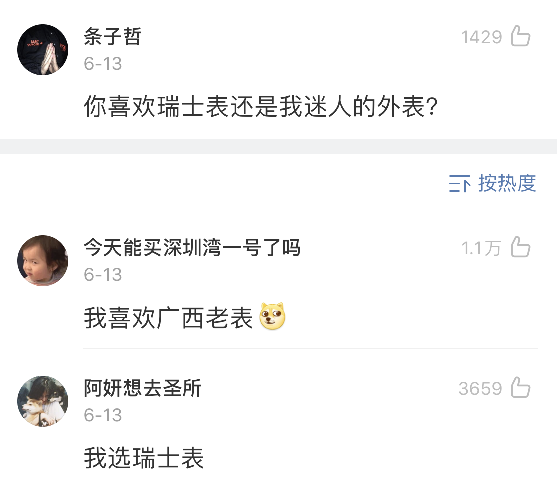Select comment text 你喜欢瑞士表还是我迷人的外表?

(x=261, y=106)
